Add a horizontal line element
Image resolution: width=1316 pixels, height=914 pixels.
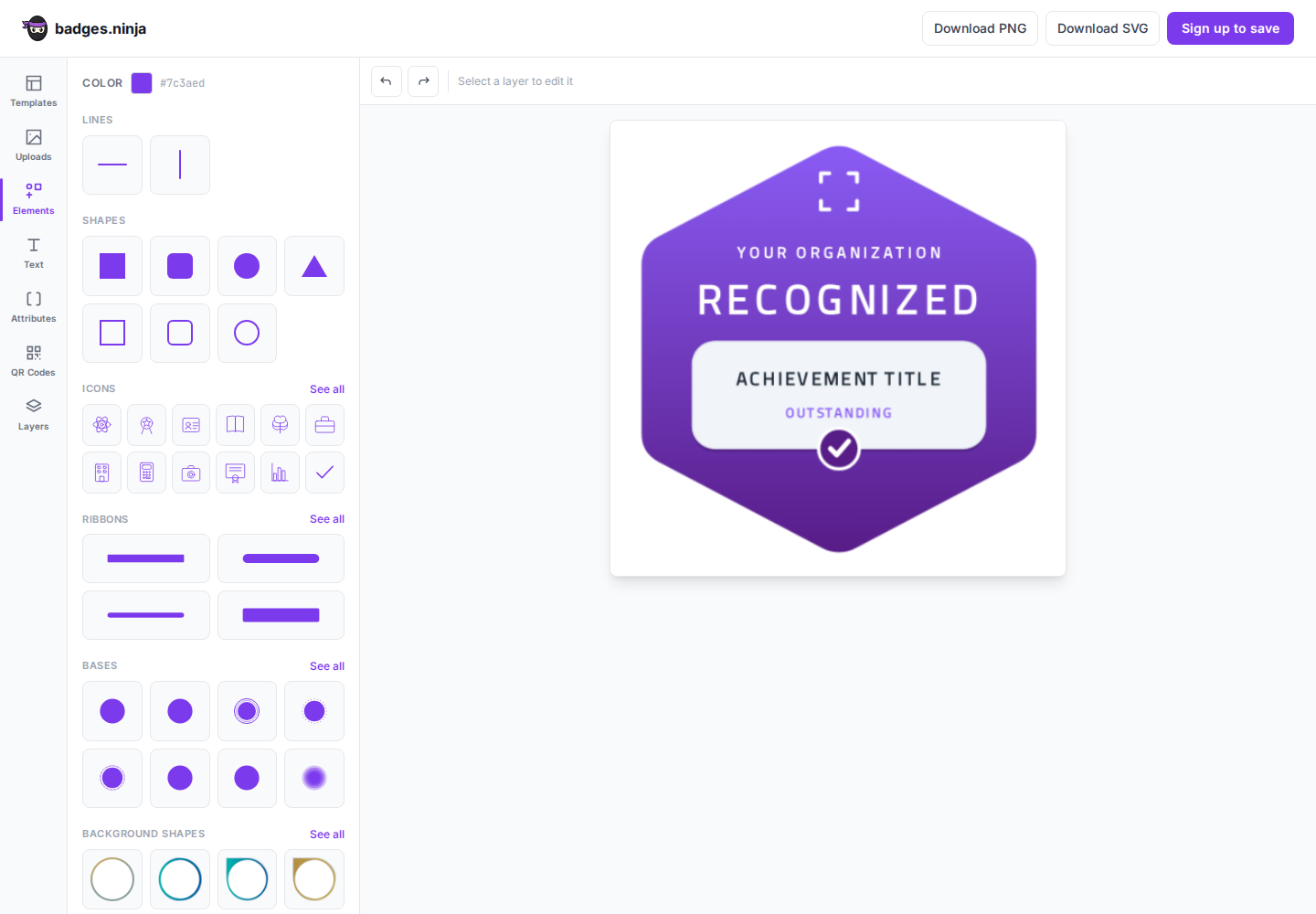(x=112, y=165)
